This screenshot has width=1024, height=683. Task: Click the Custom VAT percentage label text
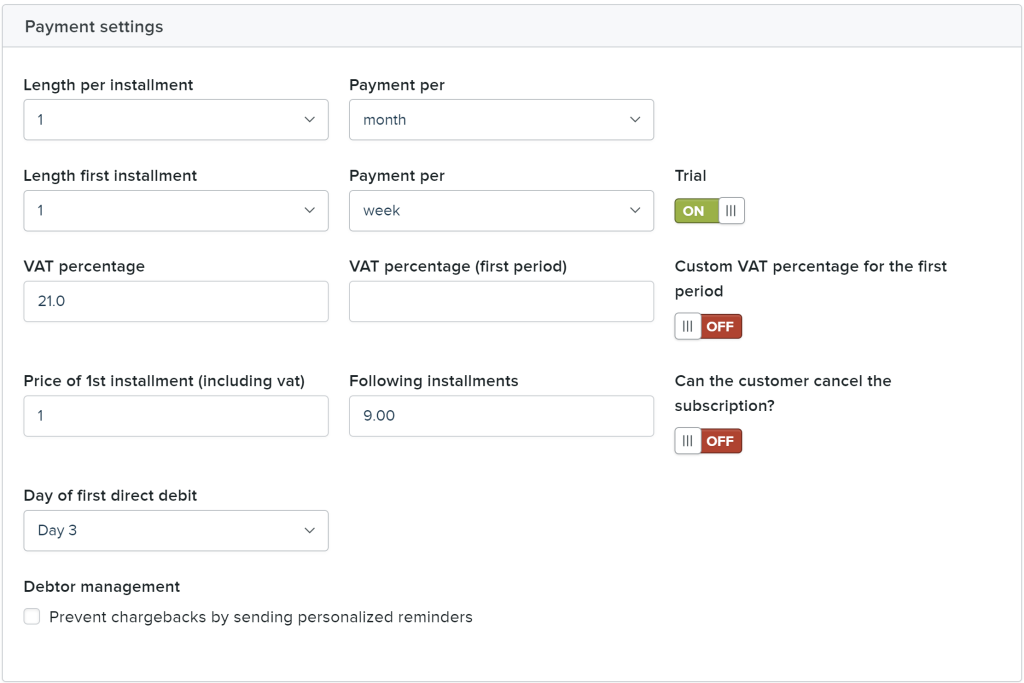pos(810,279)
